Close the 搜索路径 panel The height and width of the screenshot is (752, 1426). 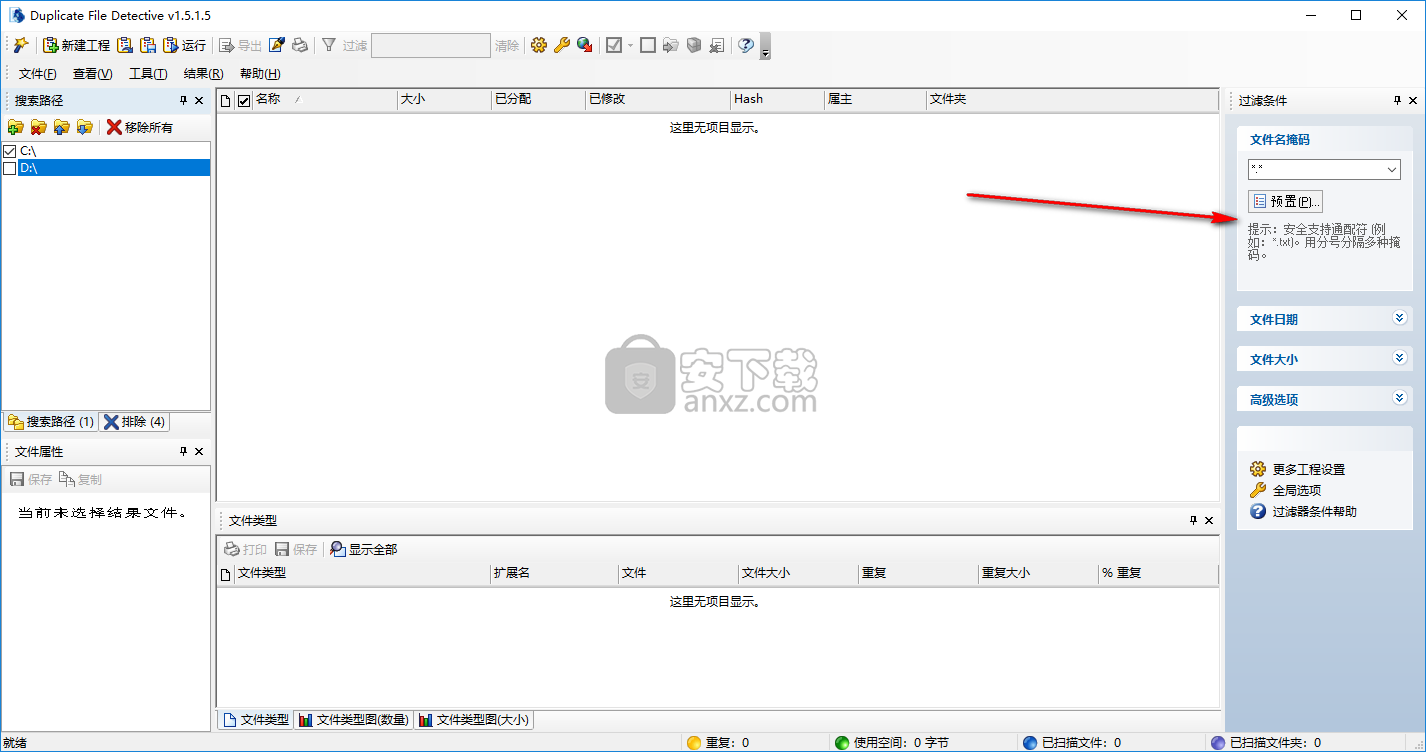coord(199,100)
